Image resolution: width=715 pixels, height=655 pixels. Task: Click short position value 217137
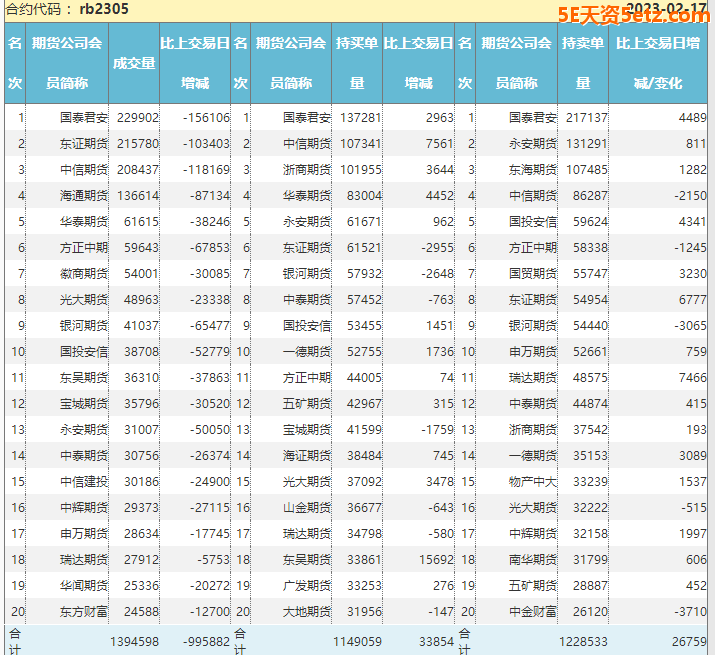pos(587,118)
